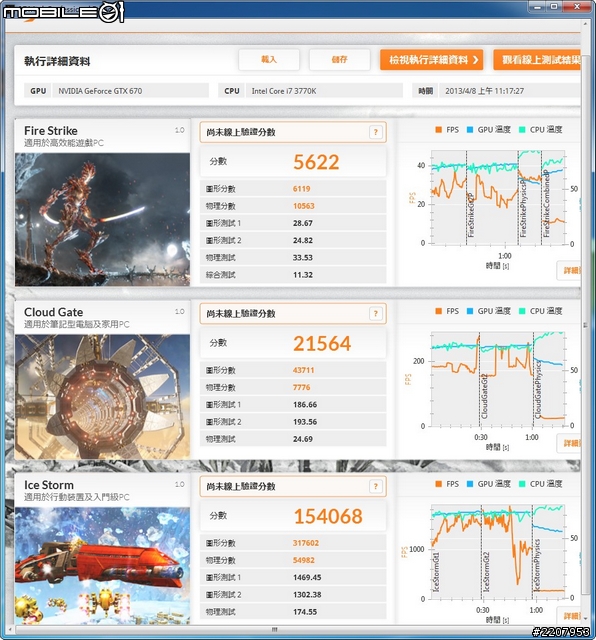
Task: Click Ice Storm graphics test 2 value 1302.38
Action: (307, 594)
